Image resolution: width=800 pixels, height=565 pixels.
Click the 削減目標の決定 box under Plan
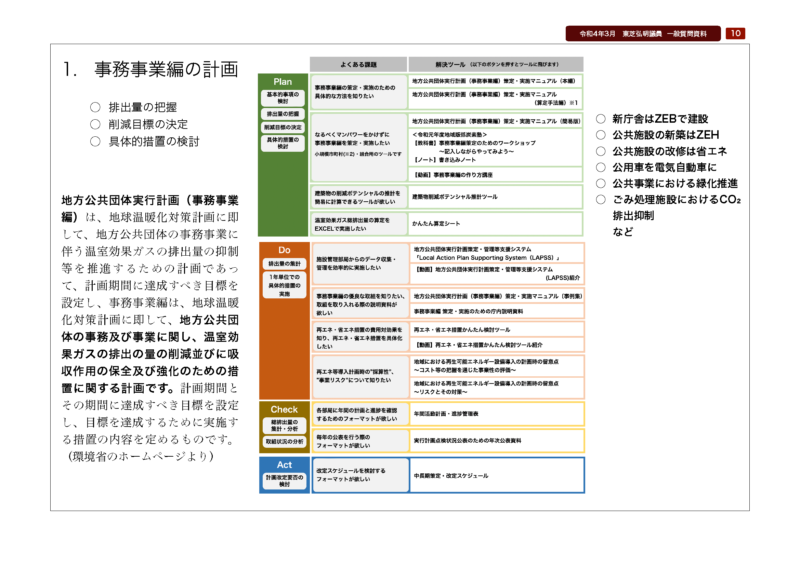coord(282,128)
